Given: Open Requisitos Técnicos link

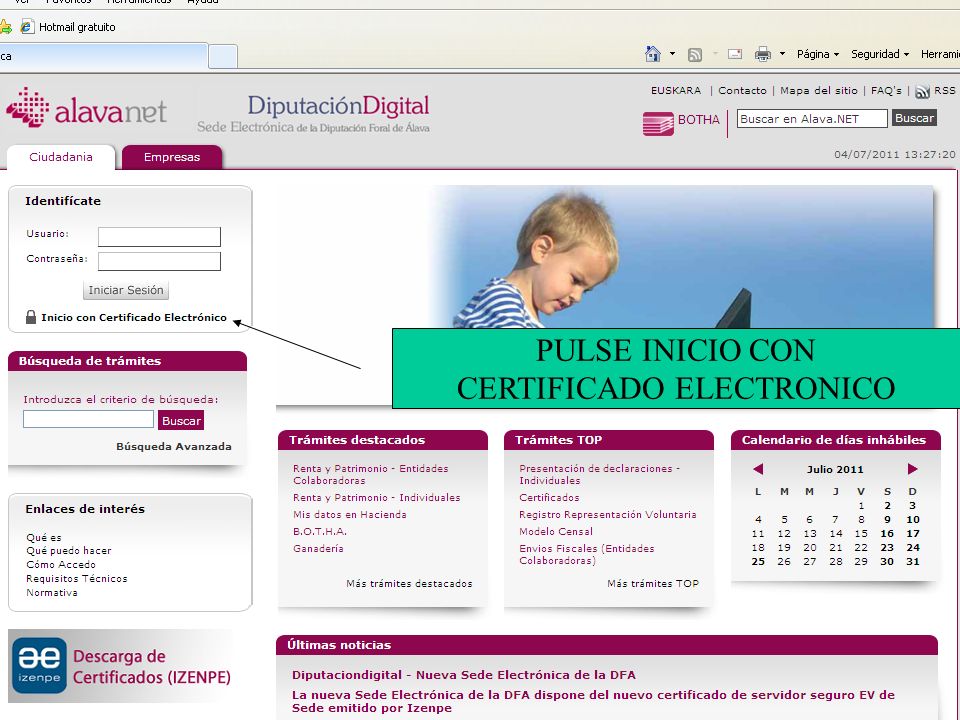Looking at the screenshot, I should 77,579.
